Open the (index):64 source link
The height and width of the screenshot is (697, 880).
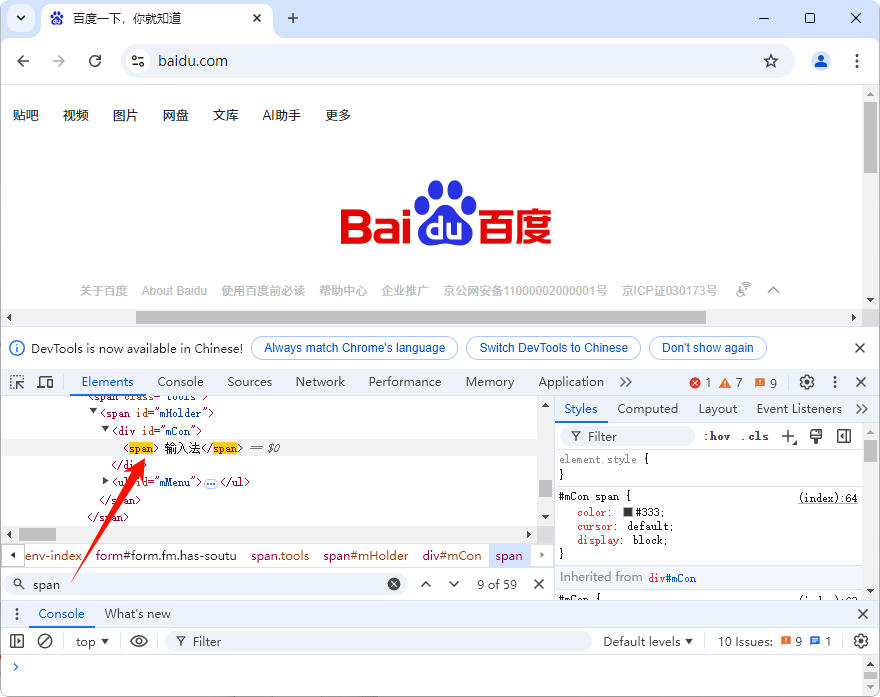coord(828,498)
